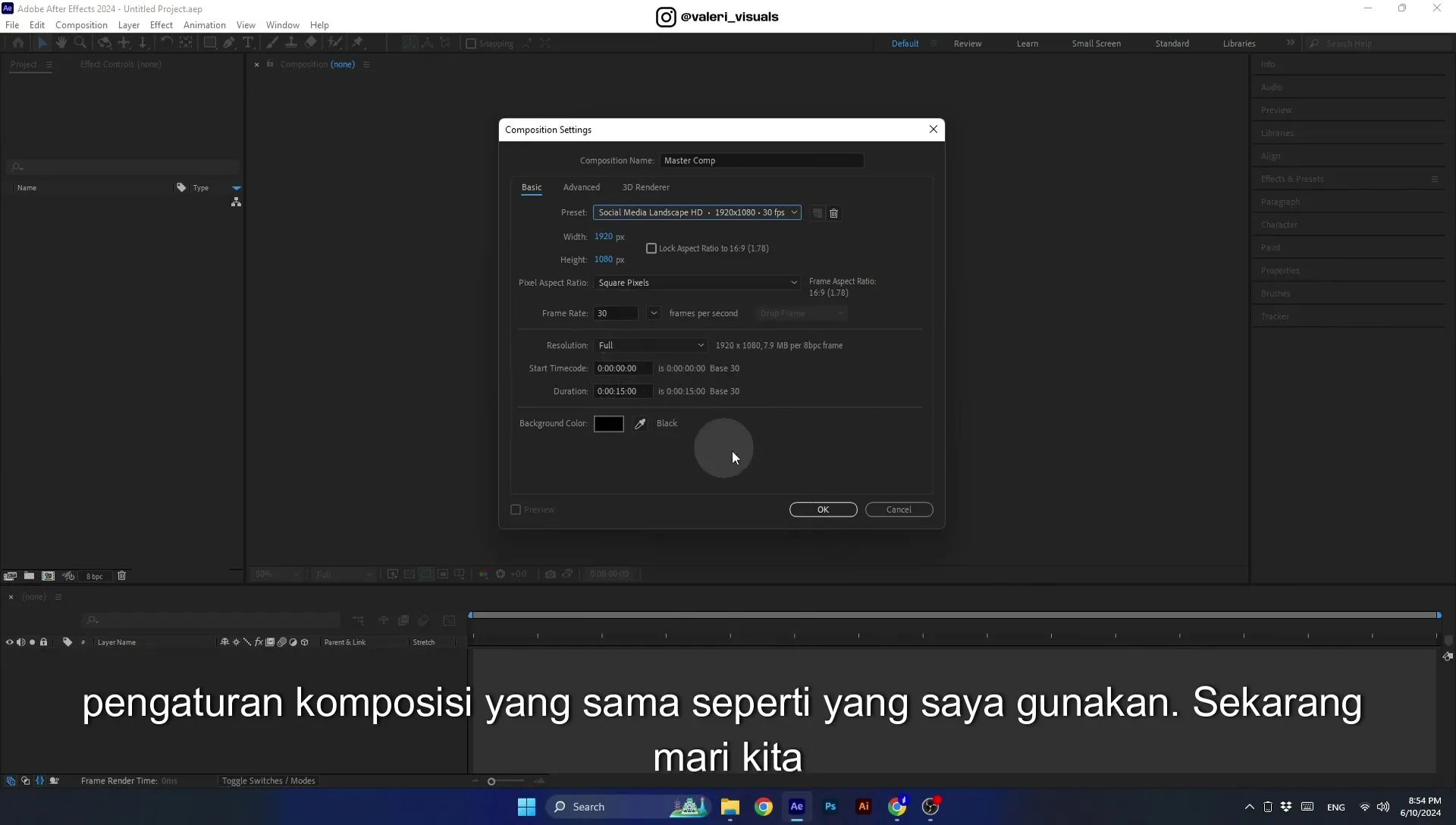The width and height of the screenshot is (1456, 825).
Task: Click Toggle Switches / Modes button
Action: tap(268, 781)
